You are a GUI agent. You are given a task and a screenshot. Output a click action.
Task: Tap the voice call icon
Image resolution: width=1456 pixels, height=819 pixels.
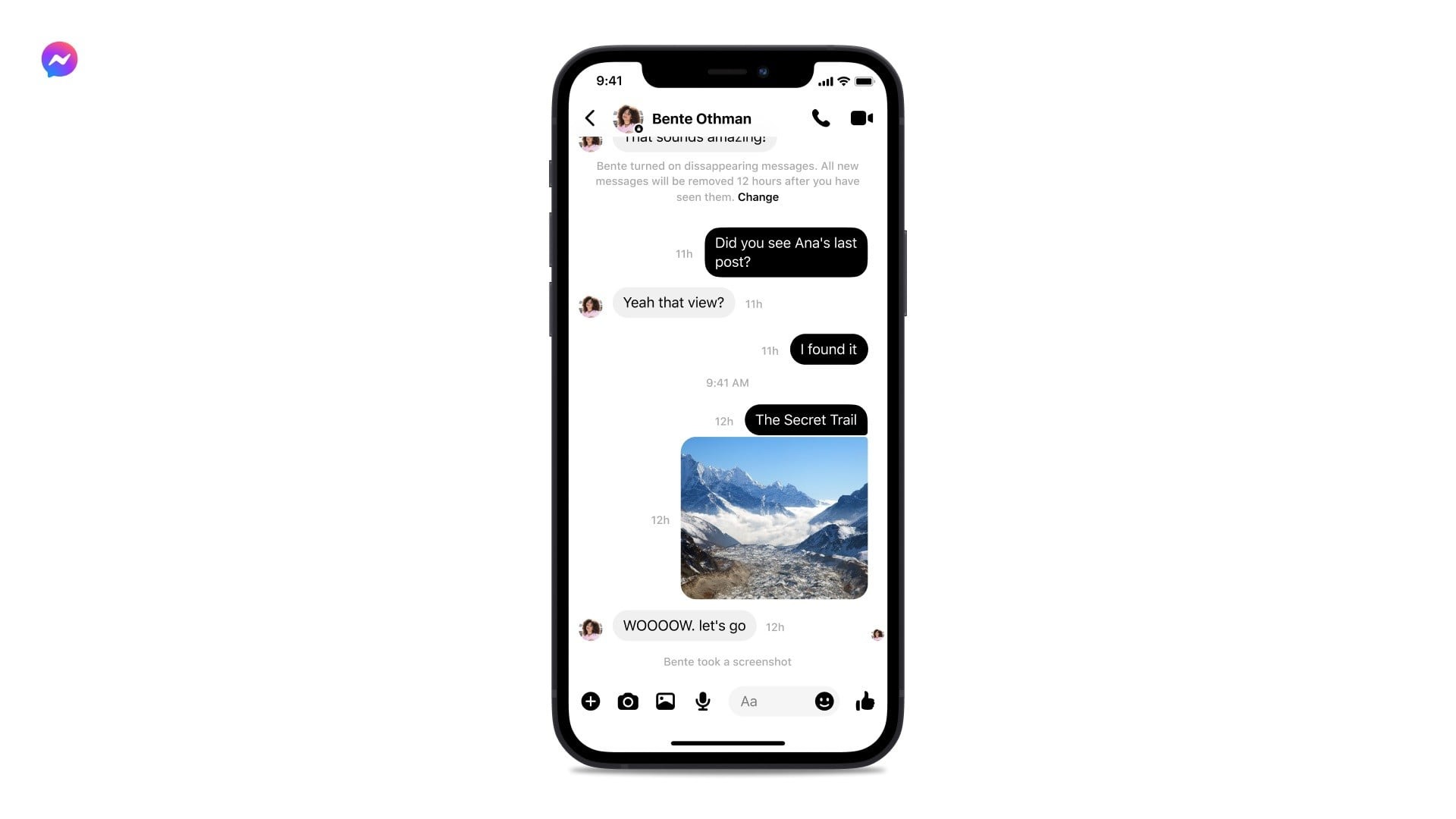(821, 117)
